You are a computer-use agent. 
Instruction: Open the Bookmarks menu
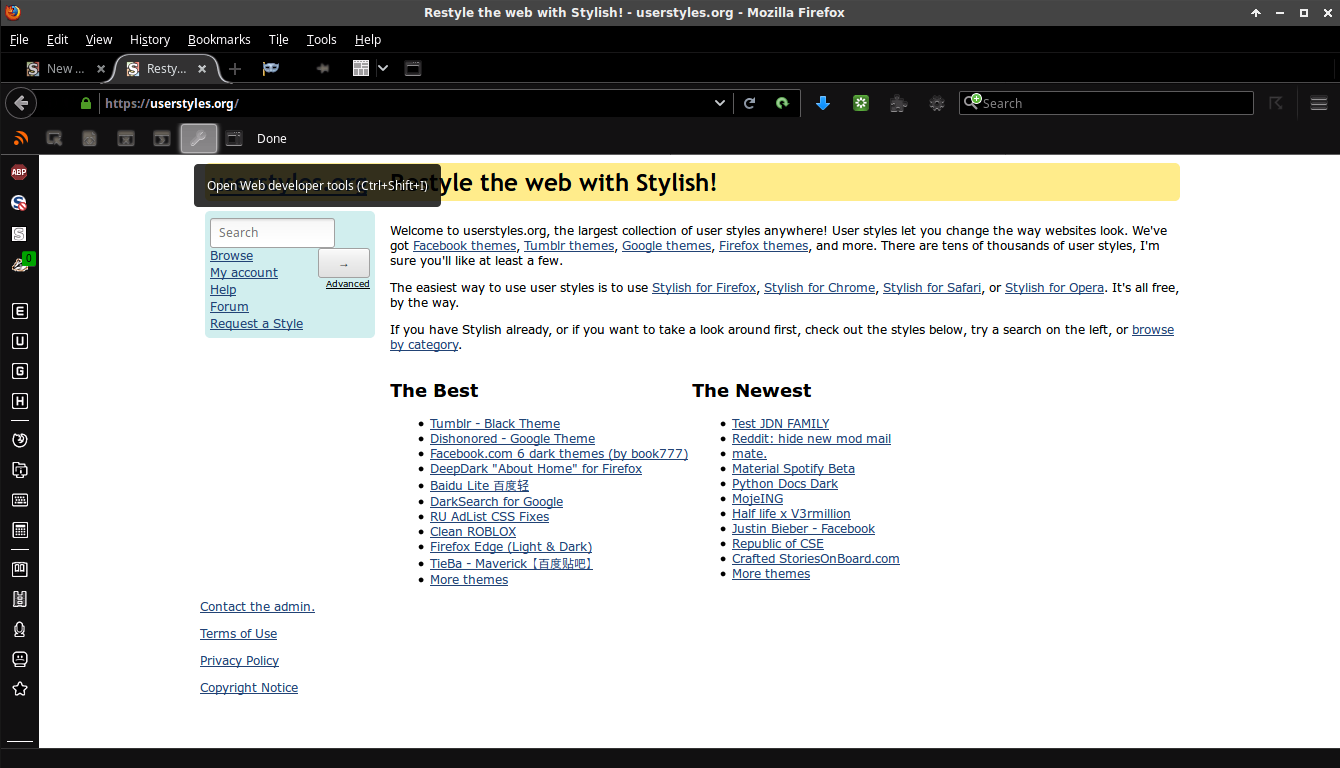coord(219,40)
